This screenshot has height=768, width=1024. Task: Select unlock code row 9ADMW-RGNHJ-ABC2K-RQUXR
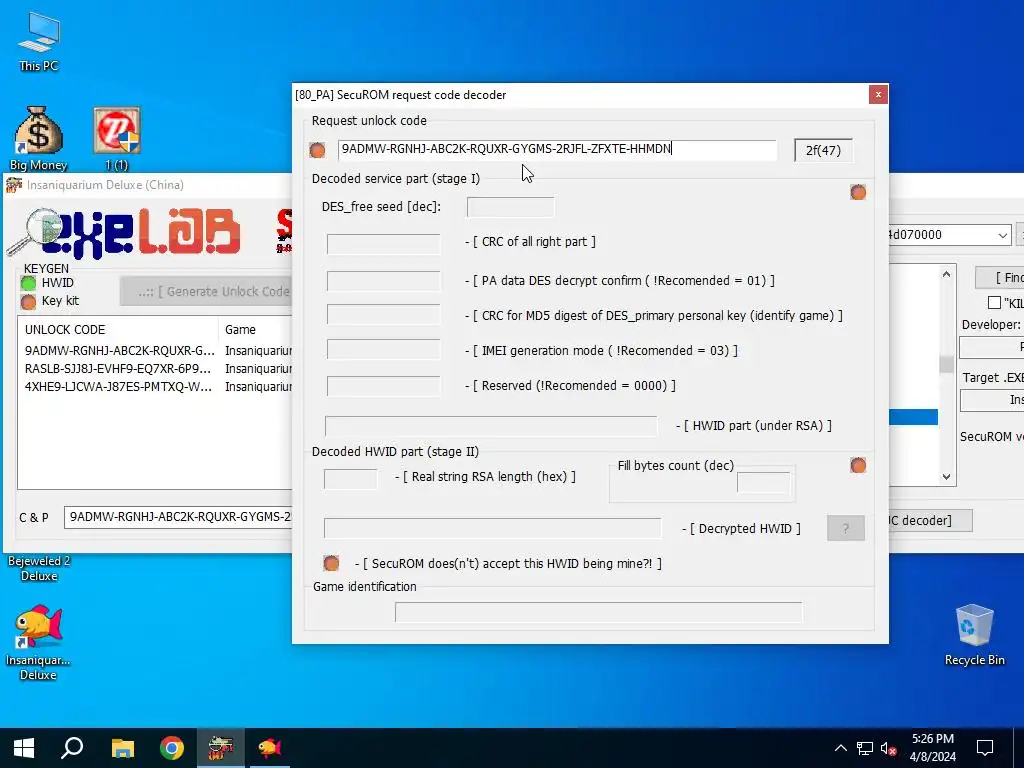click(155, 351)
